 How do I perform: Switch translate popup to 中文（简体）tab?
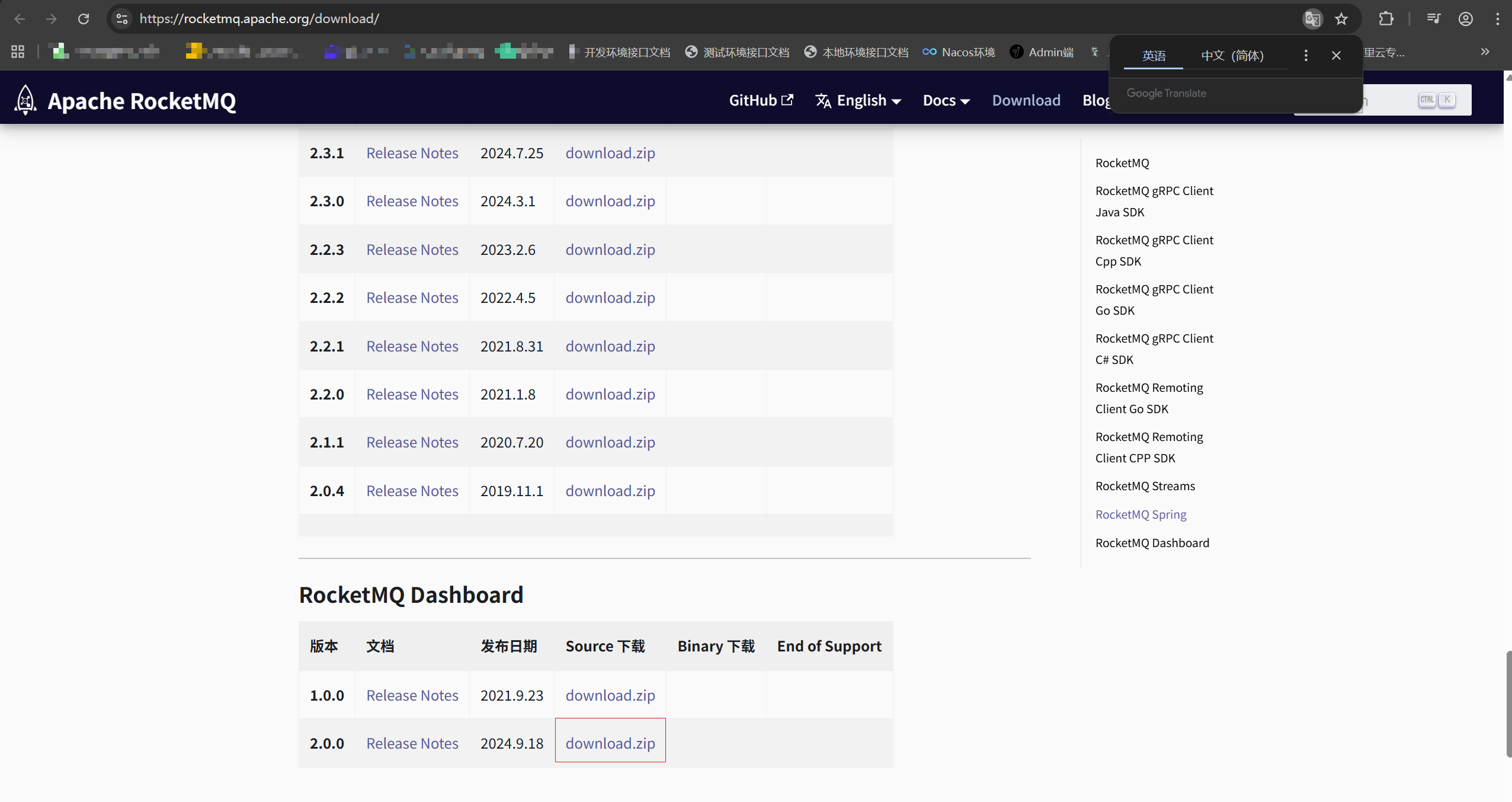(1233, 55)
